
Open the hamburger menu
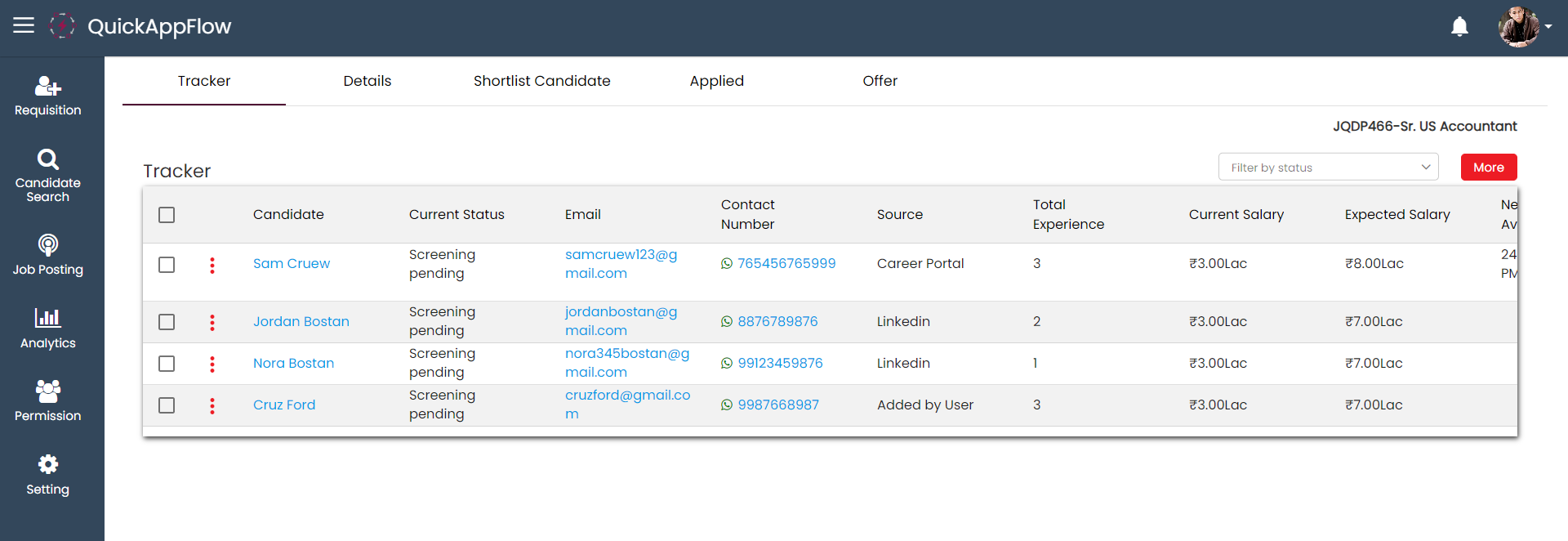pos(24,25)
